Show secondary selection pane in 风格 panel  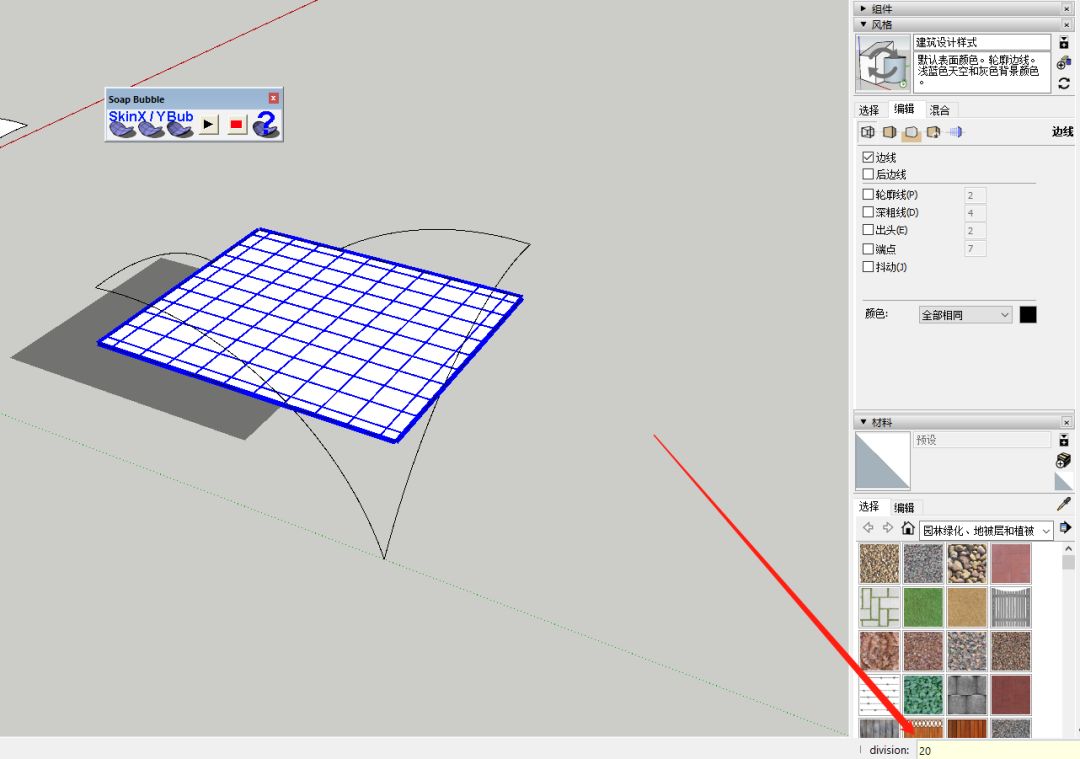1064,42
